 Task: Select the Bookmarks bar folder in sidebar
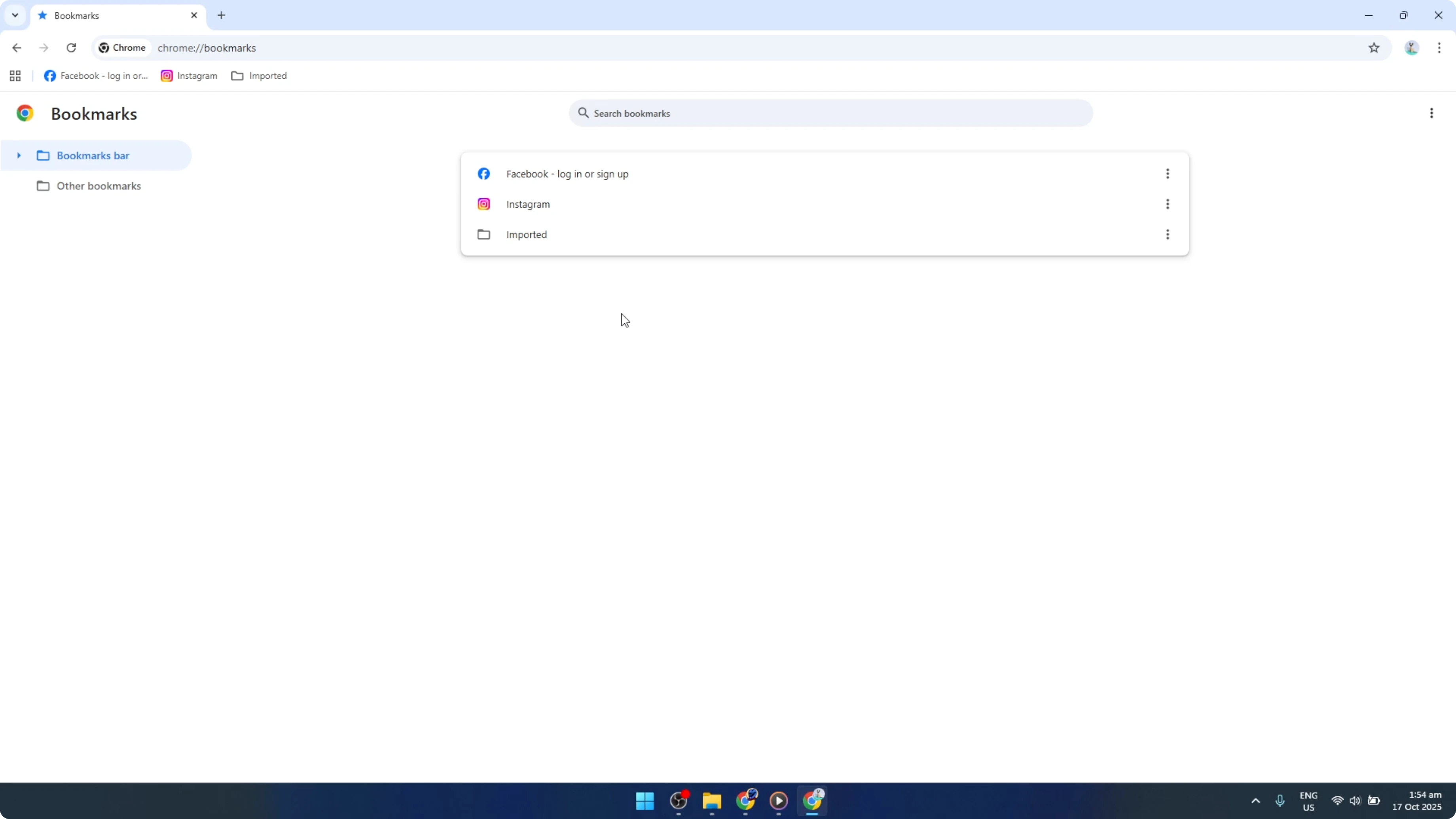(96, 155)
